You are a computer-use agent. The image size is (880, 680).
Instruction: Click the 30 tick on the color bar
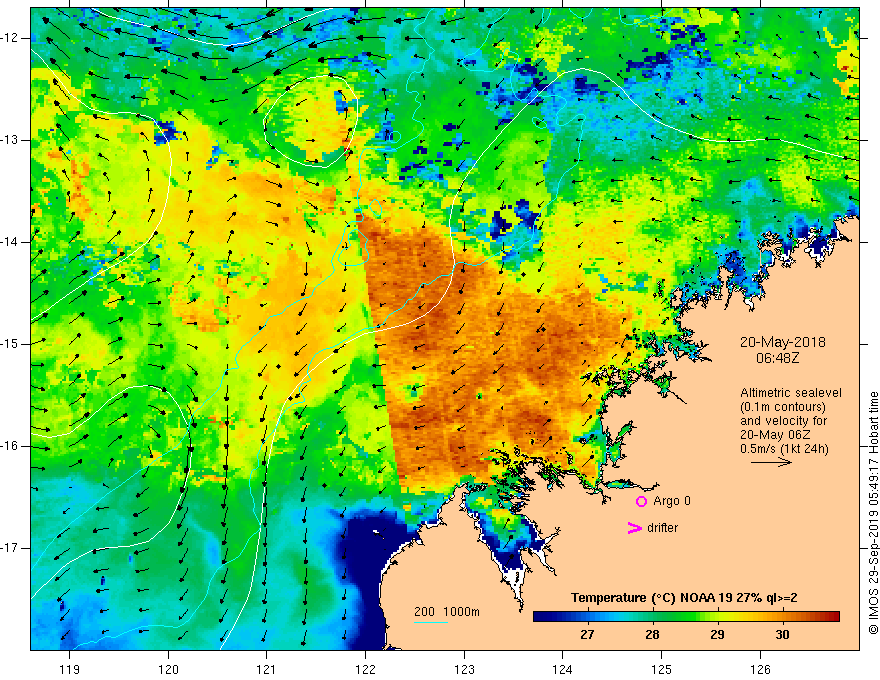(x=782, y=635)
